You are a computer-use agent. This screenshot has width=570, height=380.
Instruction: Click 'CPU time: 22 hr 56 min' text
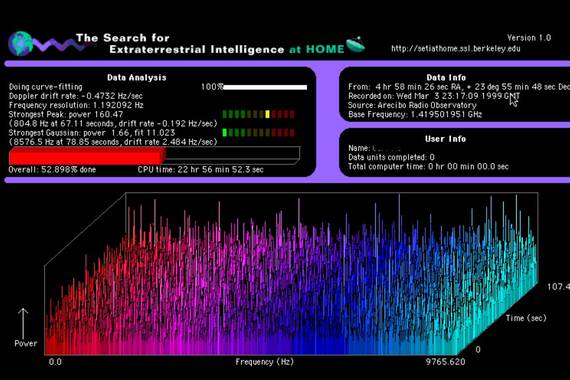click(201, 170)
